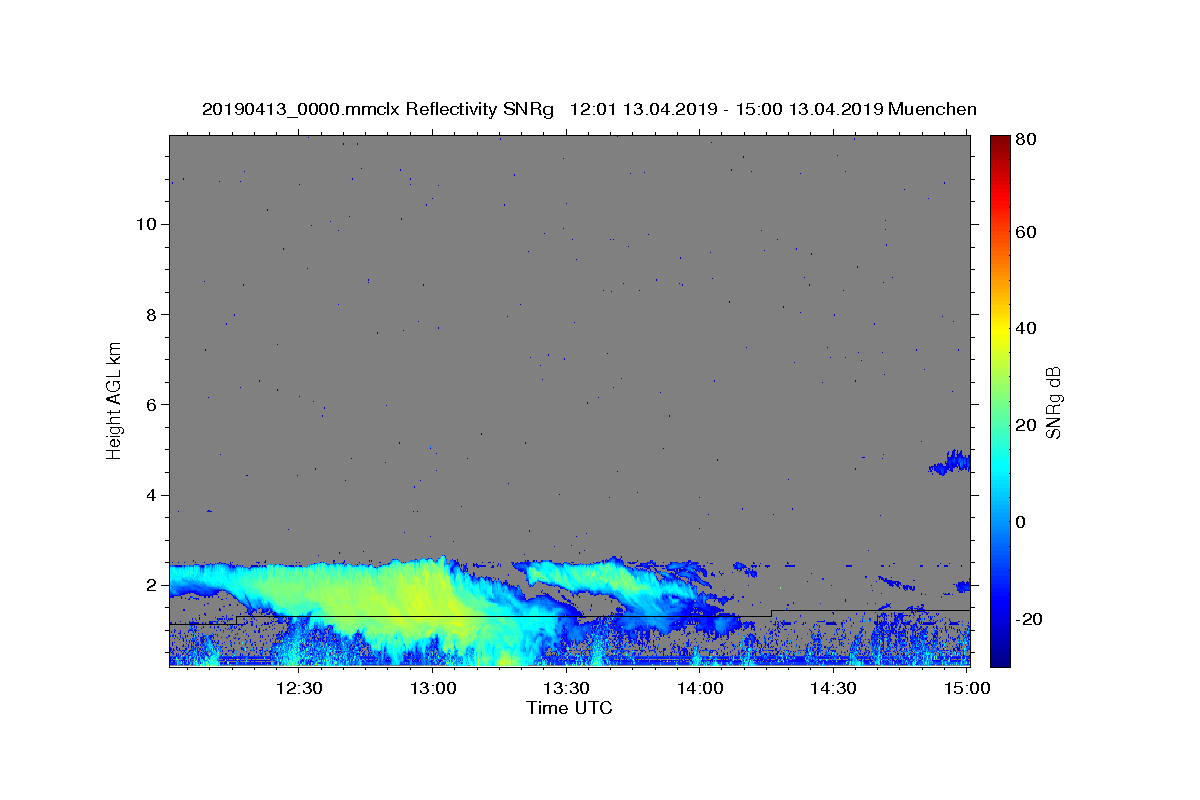Click the Muenchen location text in the title

pyautogui.click(x=932, y=109)
